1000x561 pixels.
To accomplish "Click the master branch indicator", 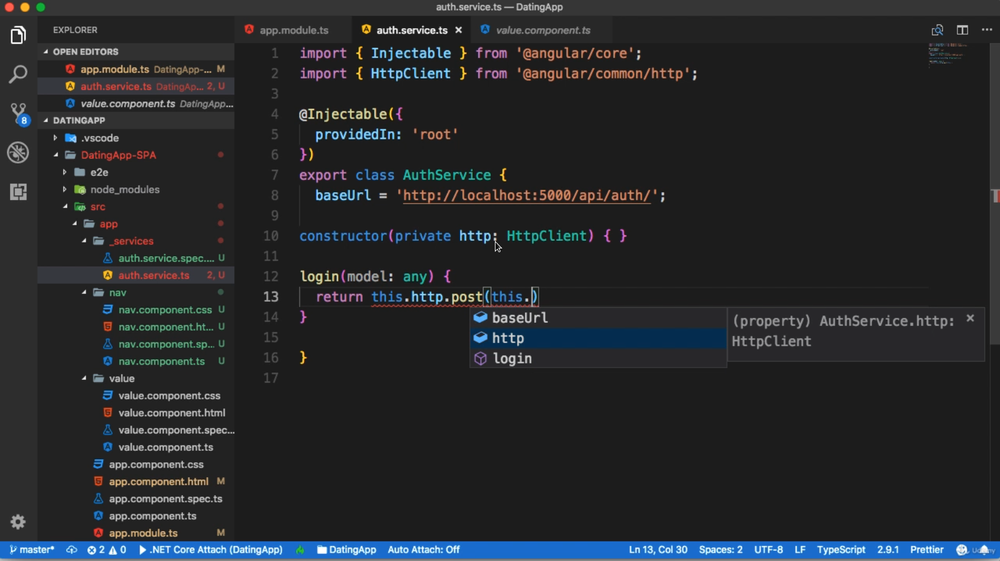I will (32, 550).
